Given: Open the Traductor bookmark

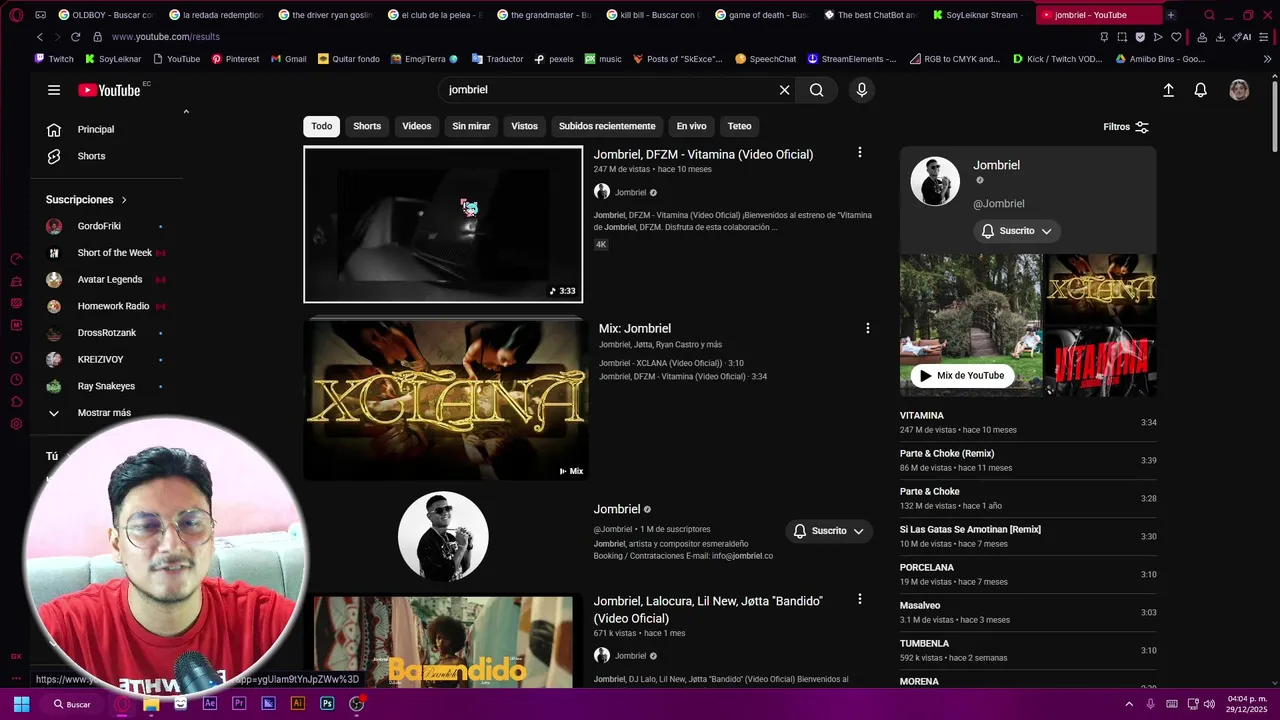Looking at the screenshot, I should coord(497,59).
